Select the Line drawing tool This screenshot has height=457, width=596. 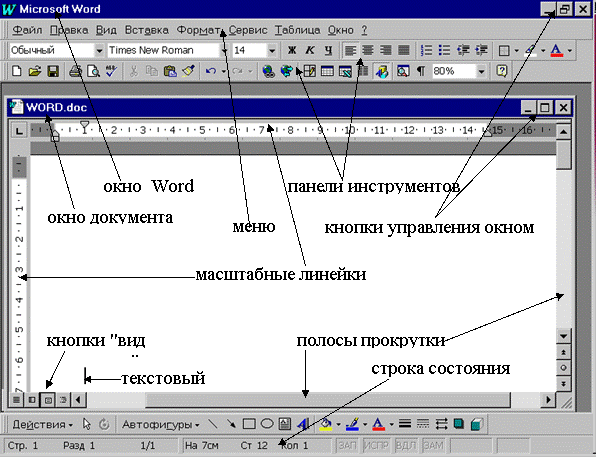coord(212,424)
